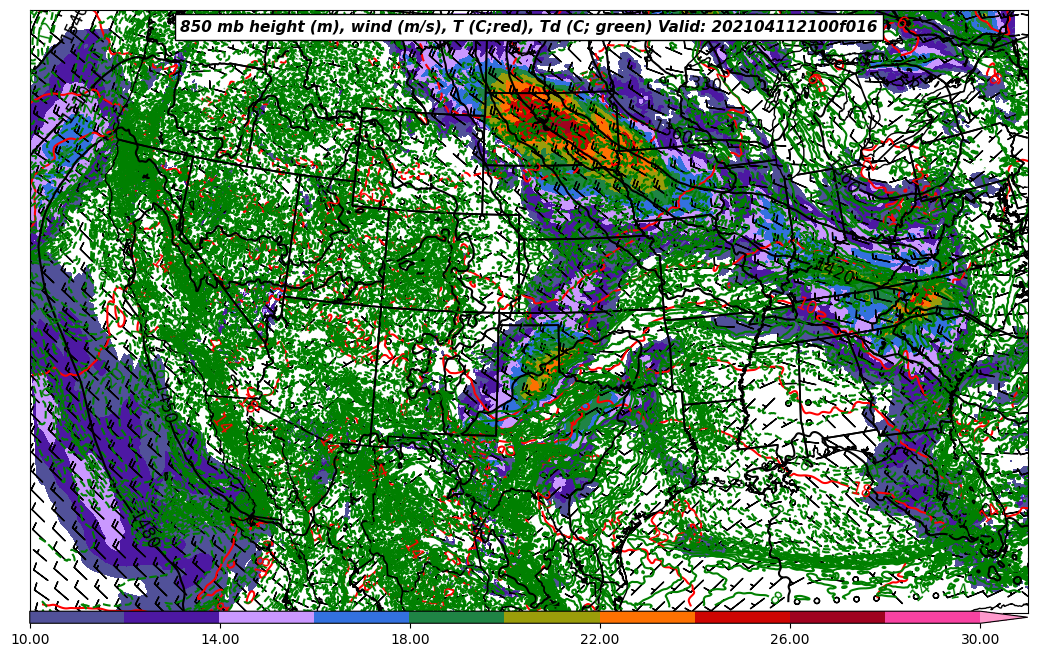This screenshot has width=1037, height=657.
Task: Click the orange 22–24 colorbar segment
Action: 647,617
